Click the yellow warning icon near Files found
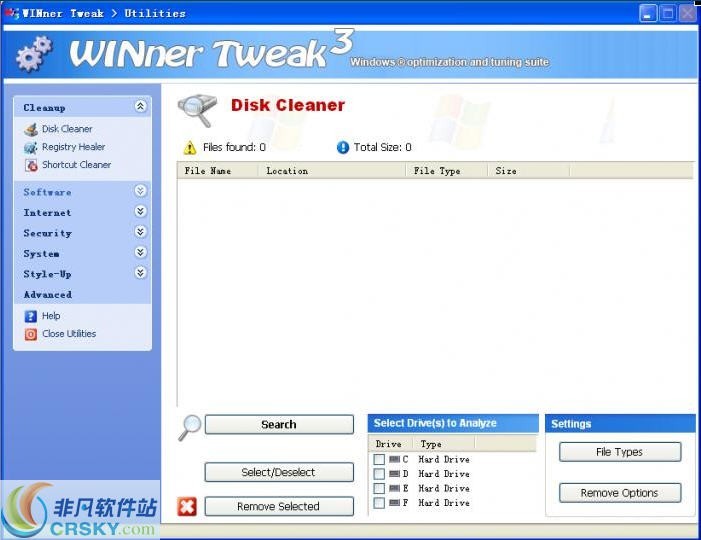This screenshot has width=701, height=540. click(190, 148)
